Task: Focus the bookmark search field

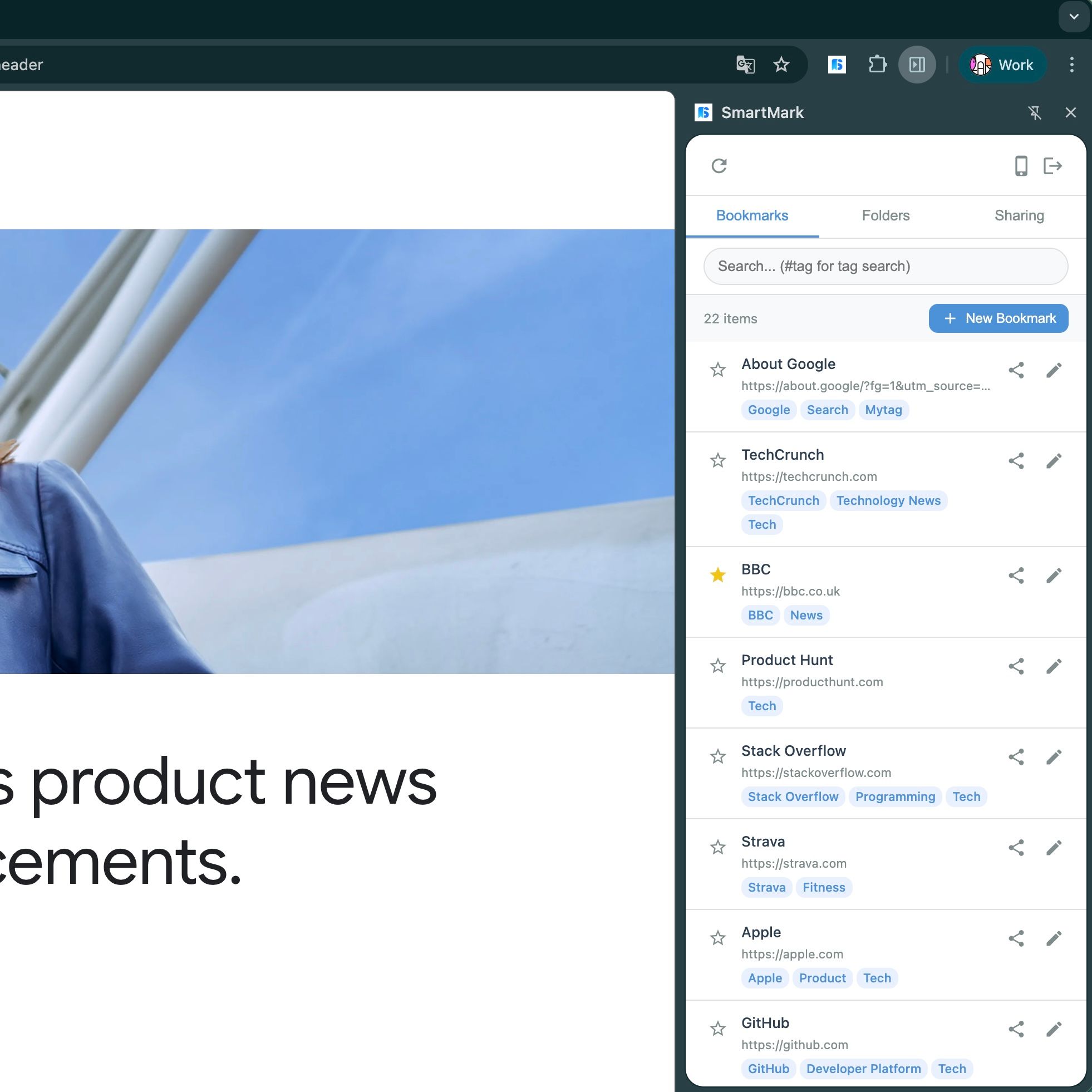Action: pyautogui.click(x=886, y=266)
